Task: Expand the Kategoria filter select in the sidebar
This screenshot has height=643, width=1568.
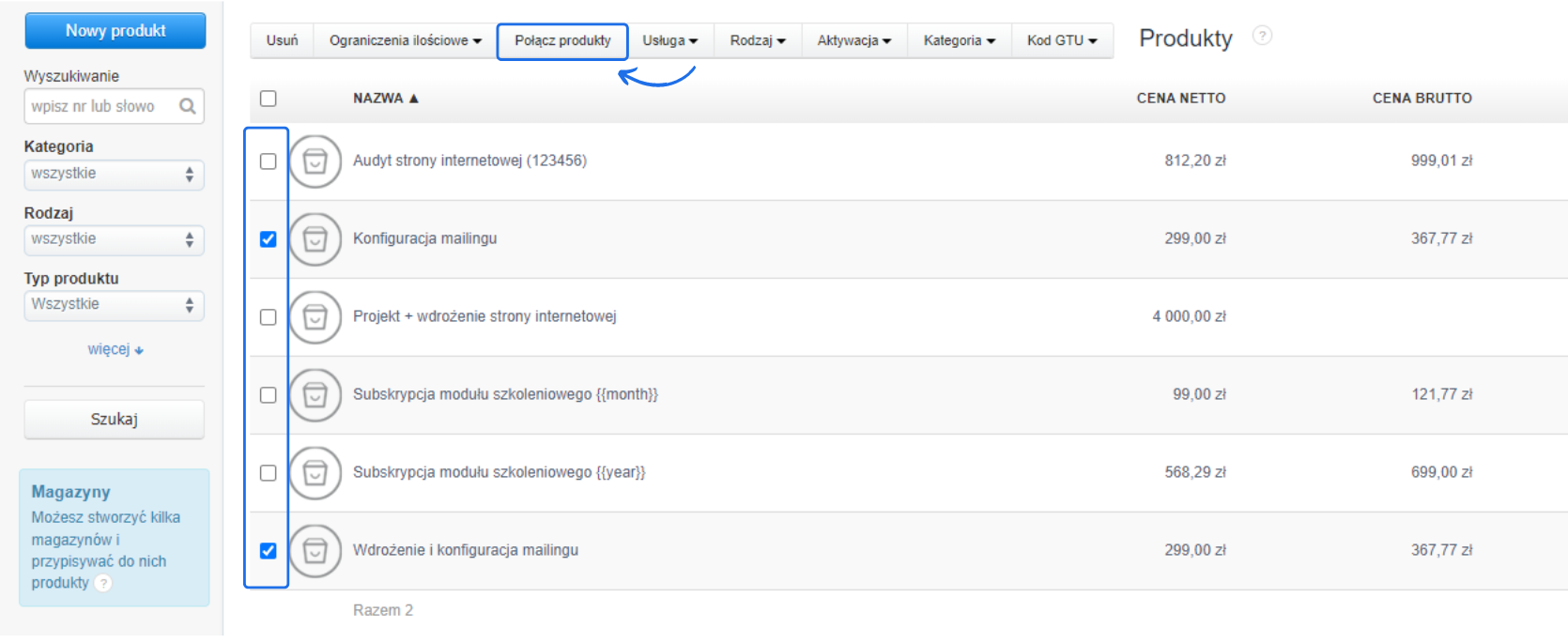Action: click(114, 174)
